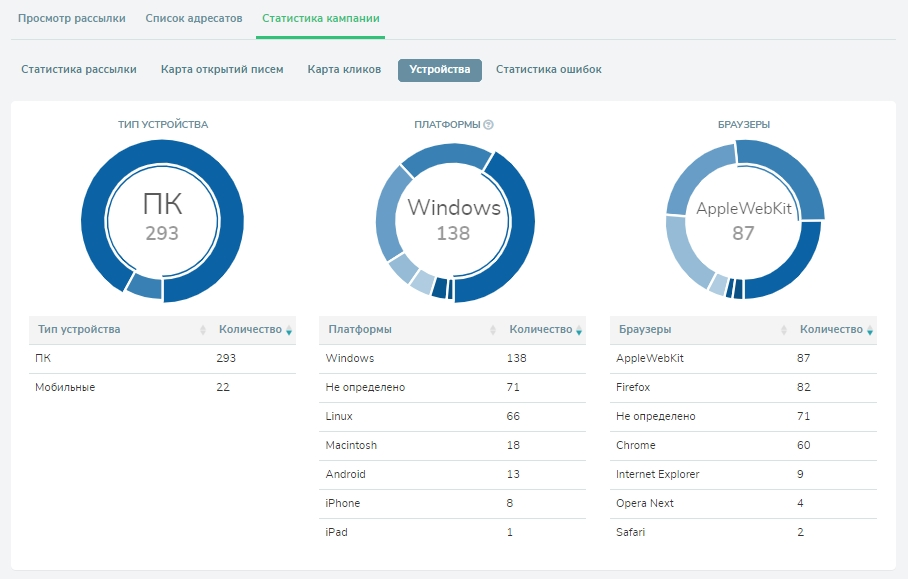The image size is (908, 579).
Task: Click the small Мобильные segment of device donut
Action: (x=145, y=285)
